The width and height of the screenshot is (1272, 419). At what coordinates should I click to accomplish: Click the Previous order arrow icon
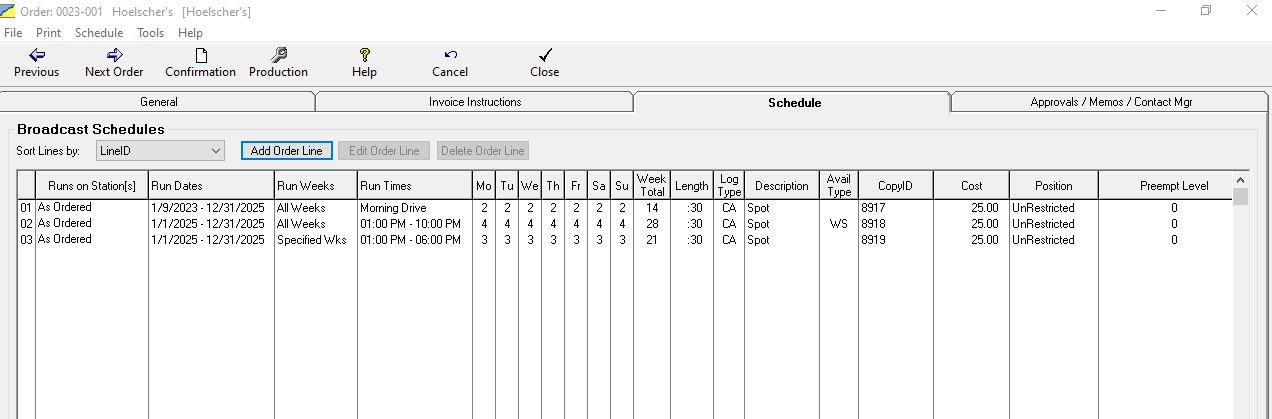[x=36, y=55]
